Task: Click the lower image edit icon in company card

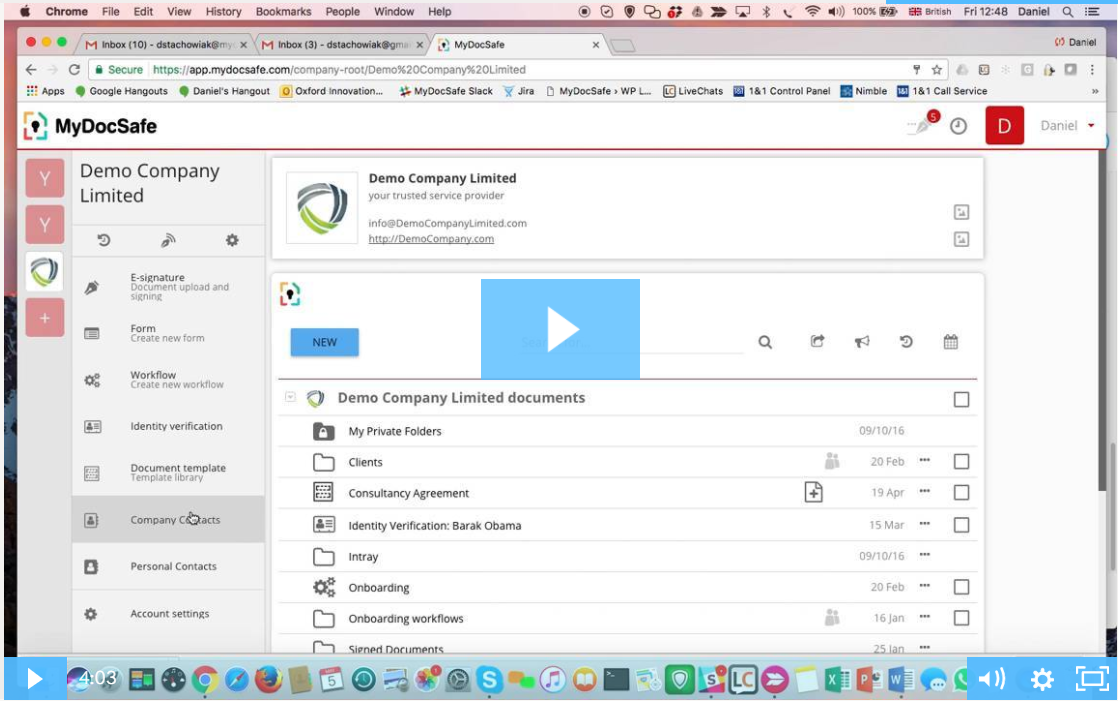Action: (x=961, y=240)
